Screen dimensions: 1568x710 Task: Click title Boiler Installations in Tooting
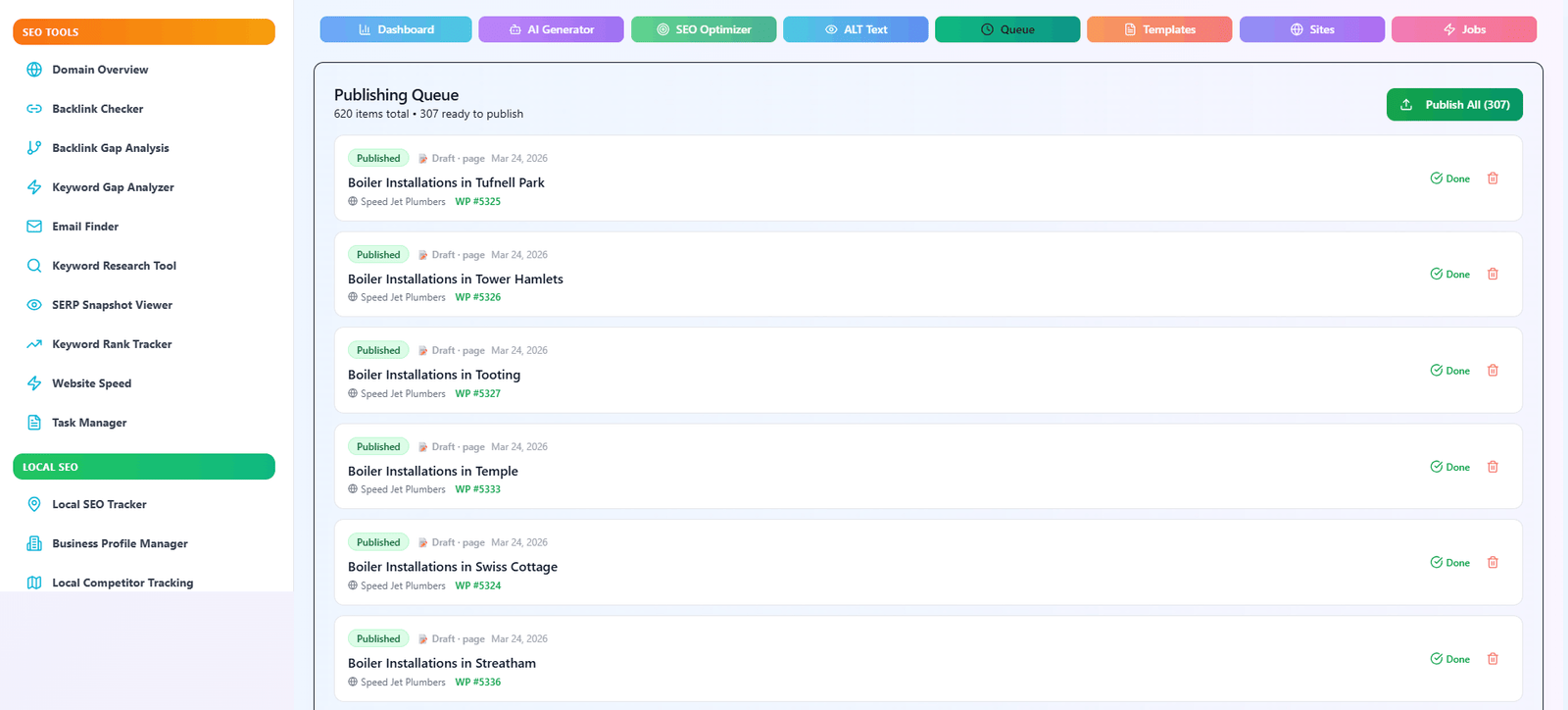click(434, 376)
